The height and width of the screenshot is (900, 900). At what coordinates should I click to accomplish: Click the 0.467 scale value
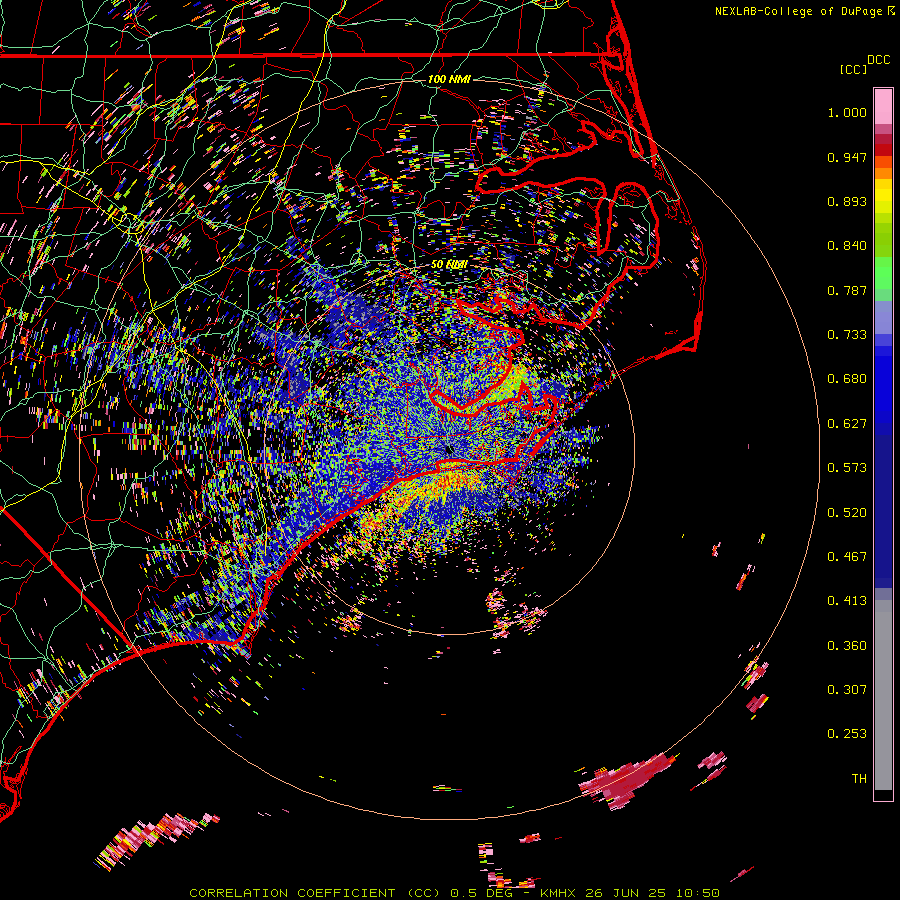(x=847, y=557)
